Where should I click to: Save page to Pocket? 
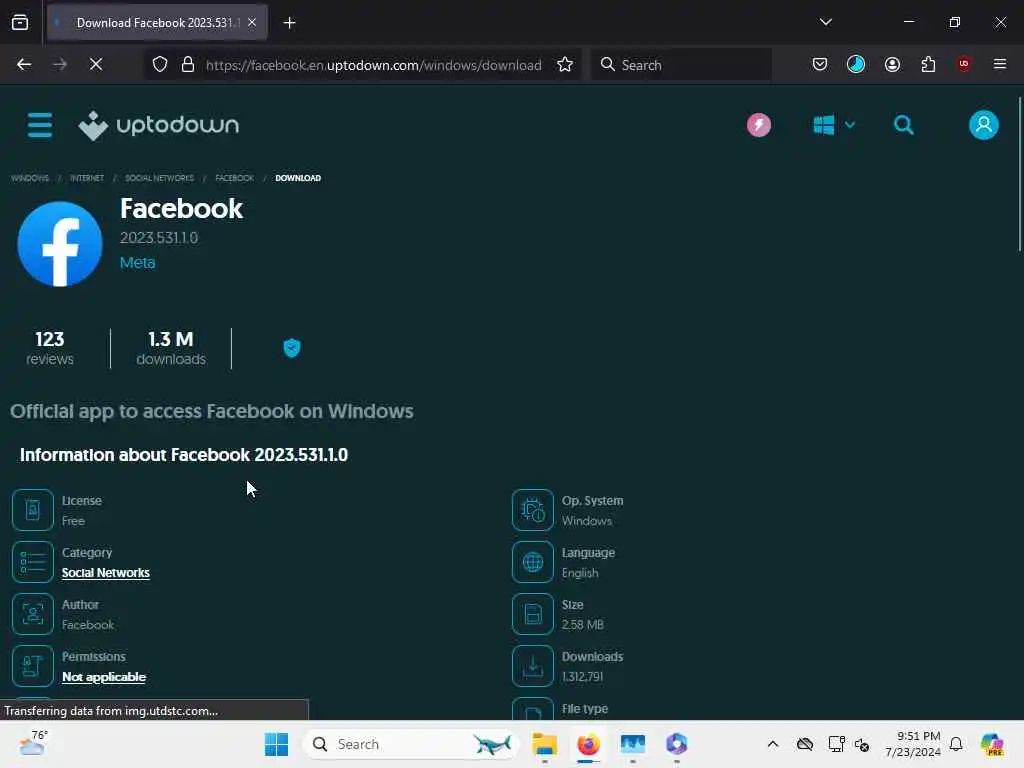820,64
